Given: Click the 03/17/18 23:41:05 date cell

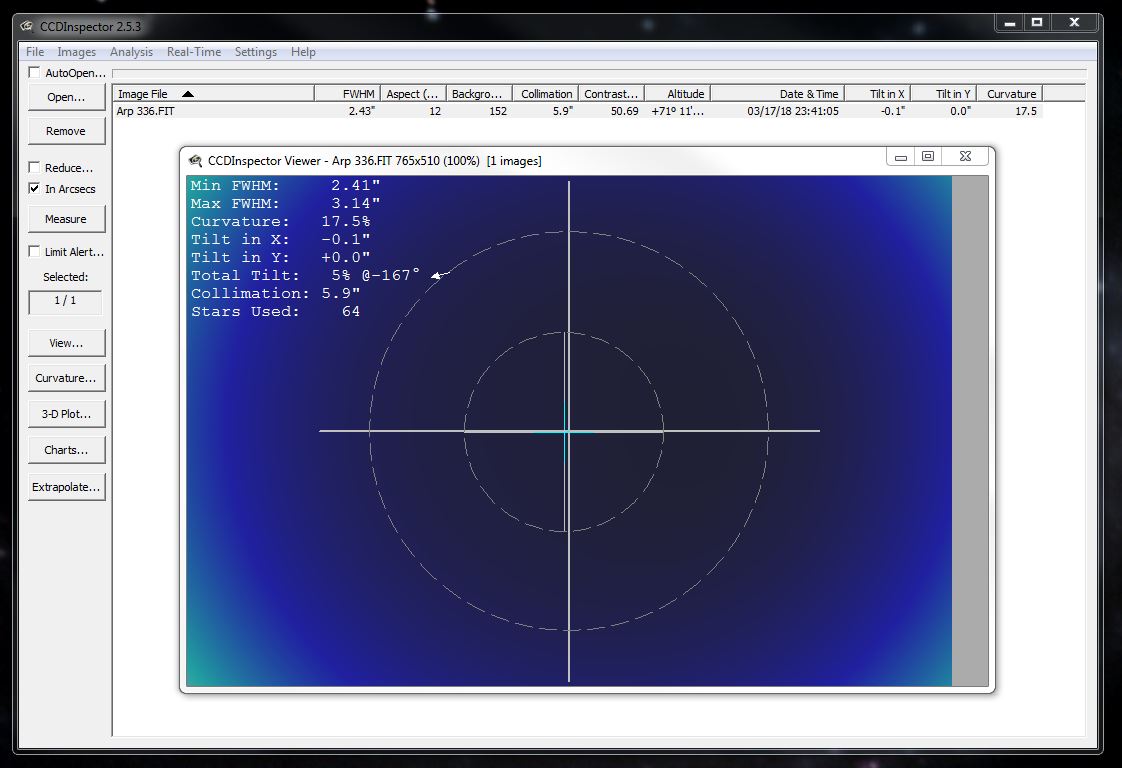Looking at the screenshot, I should point(793,111).
